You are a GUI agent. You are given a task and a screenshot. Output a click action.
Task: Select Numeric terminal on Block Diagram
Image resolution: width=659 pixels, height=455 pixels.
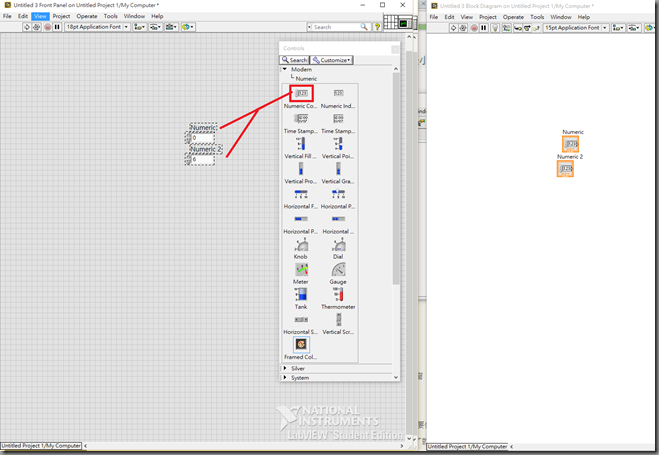[x=570, y=144]
